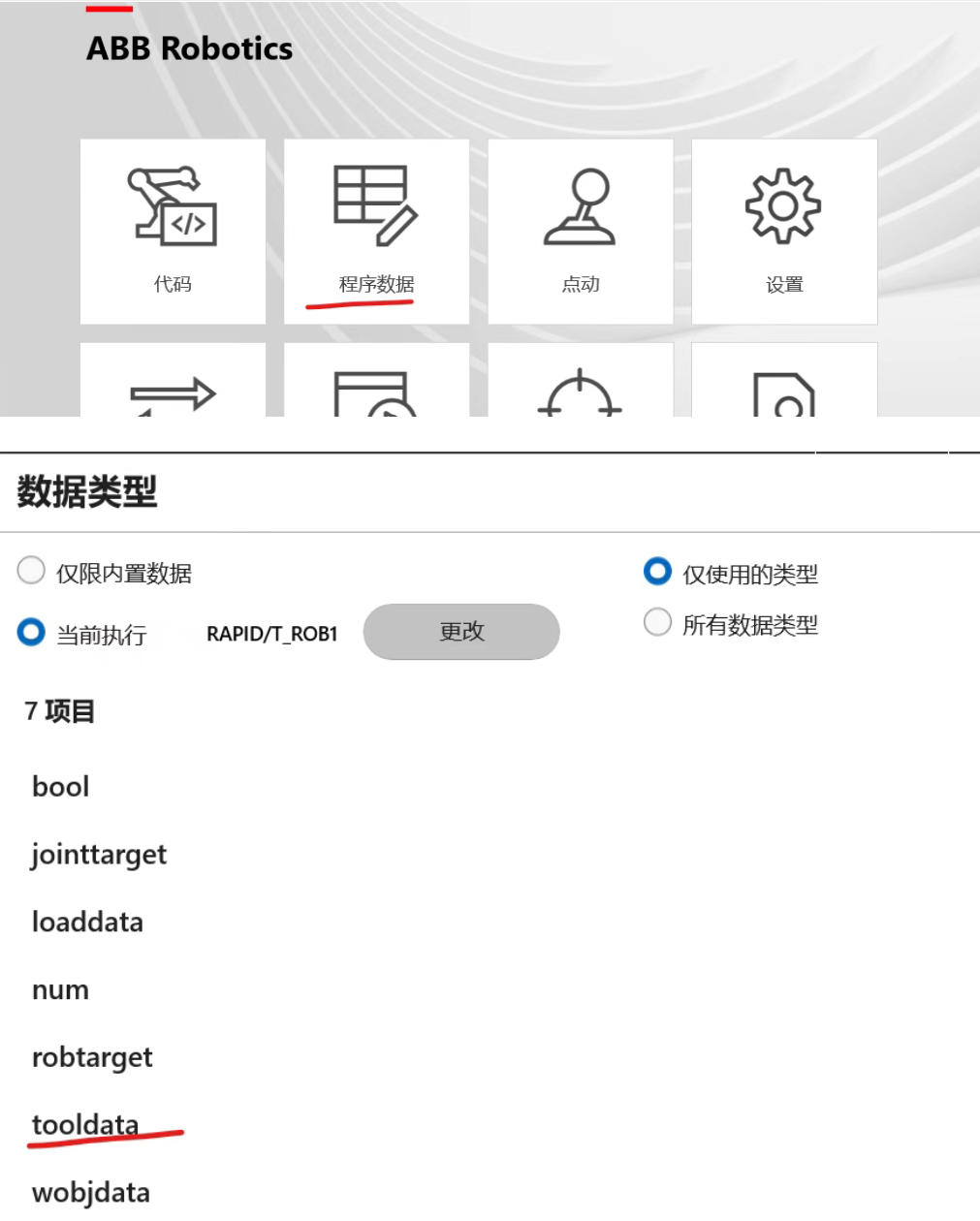Choose the 仅使用的类型 radio option

tap(657, 572)
